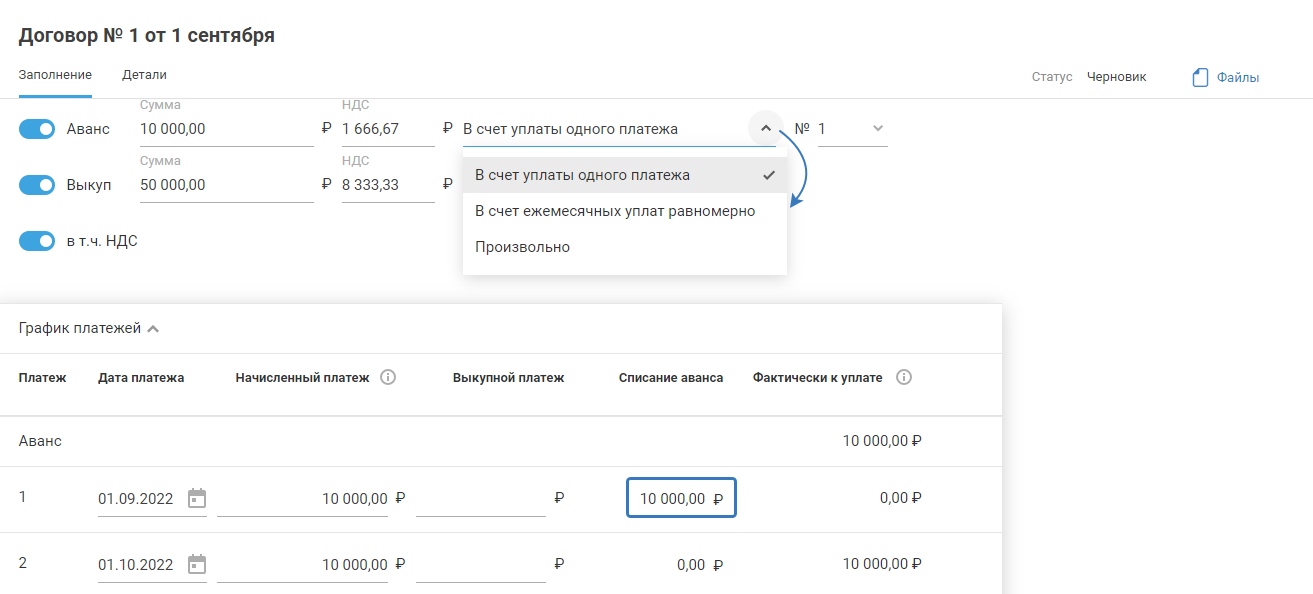
Task: Choose В счет ежемесячных уплат равномерно option
Action: tap(615, 211)
